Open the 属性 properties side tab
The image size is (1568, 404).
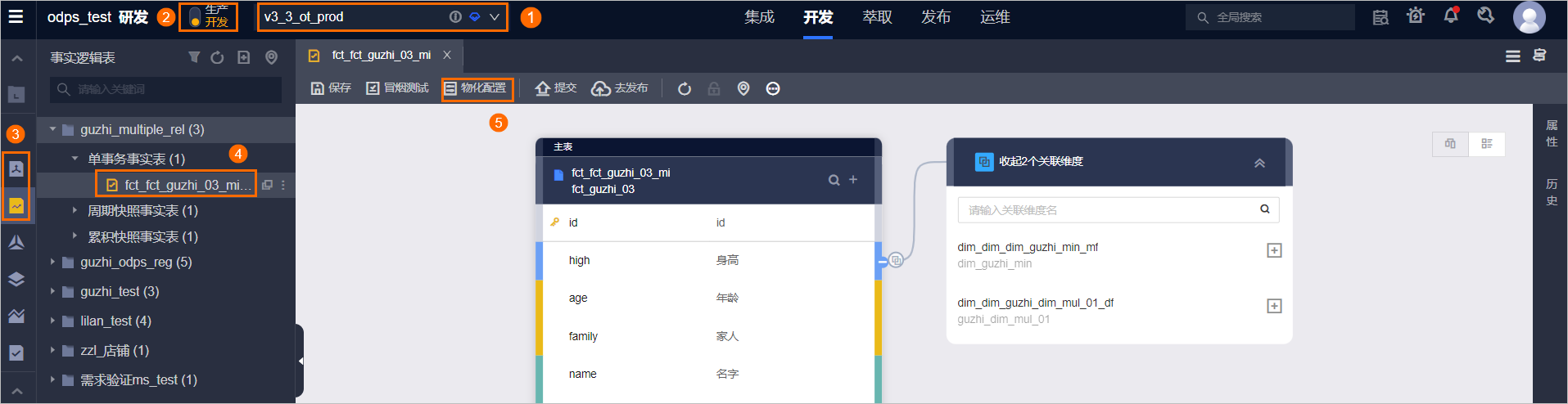click(1551, 133)
